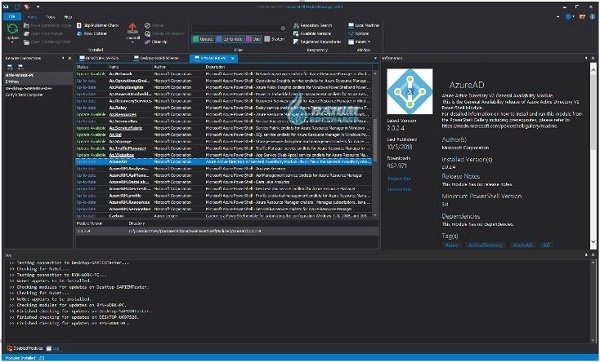Expand the arrow below Uninstall

click(132, 42)
